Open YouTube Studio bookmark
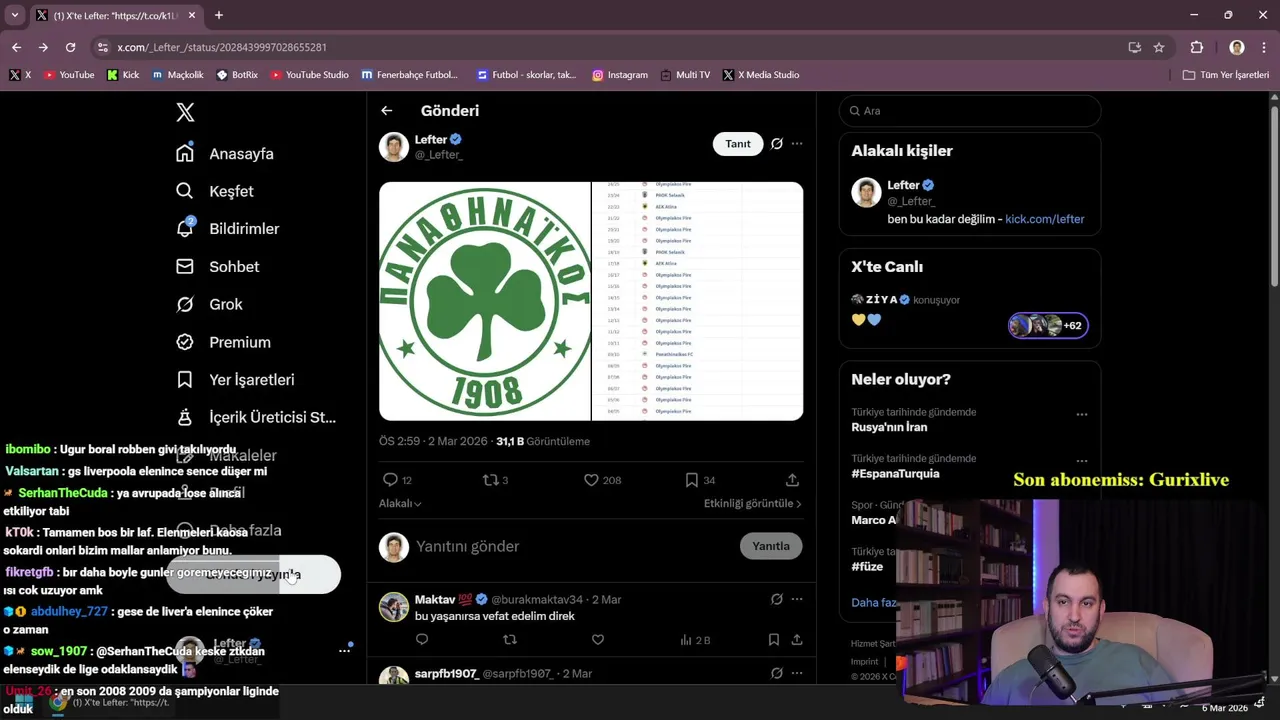Viewport: 1280px width, 720px height. click(310, 75)
